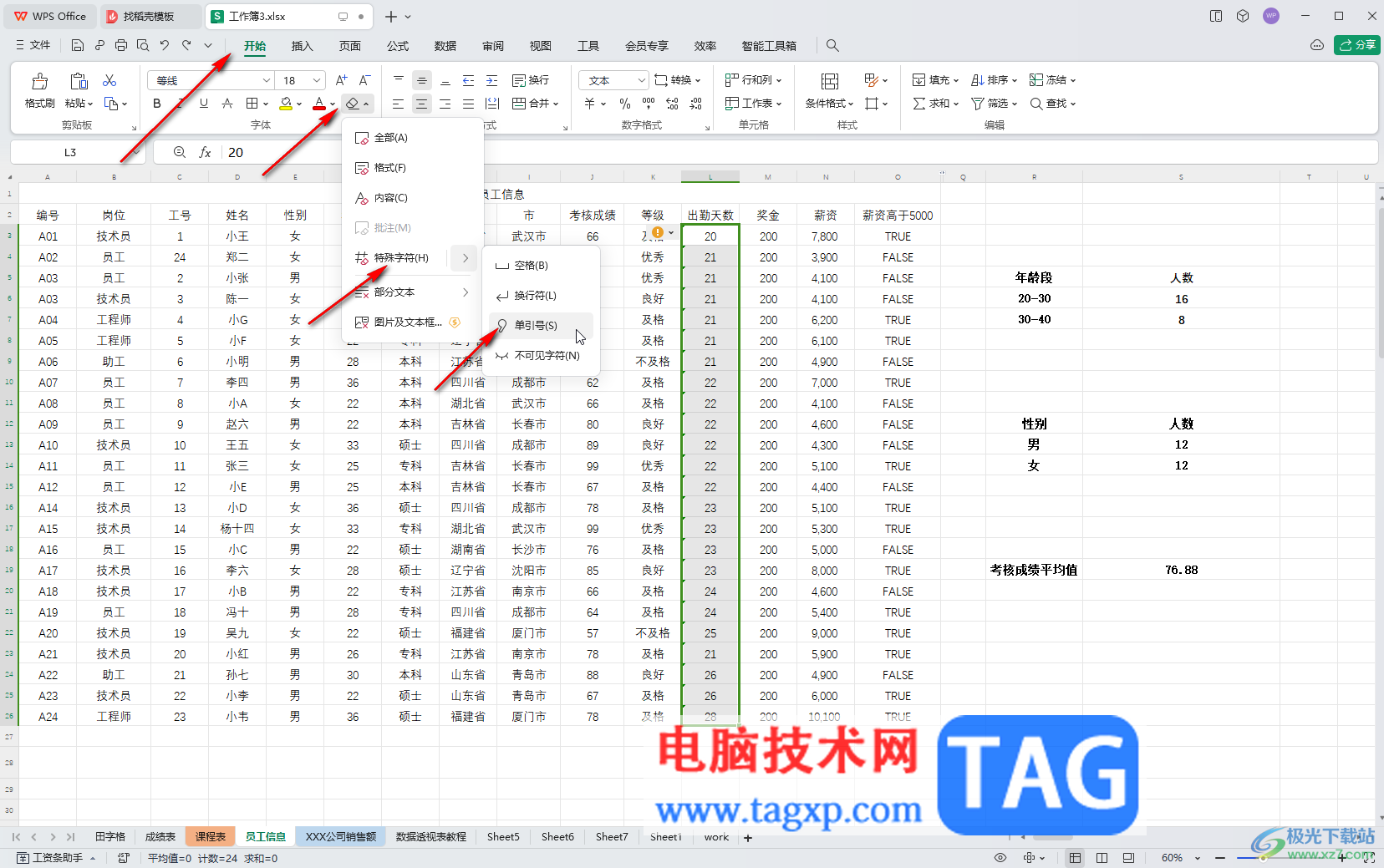
Task: Click the add new sheet plus icon
Action: point(748,837)
